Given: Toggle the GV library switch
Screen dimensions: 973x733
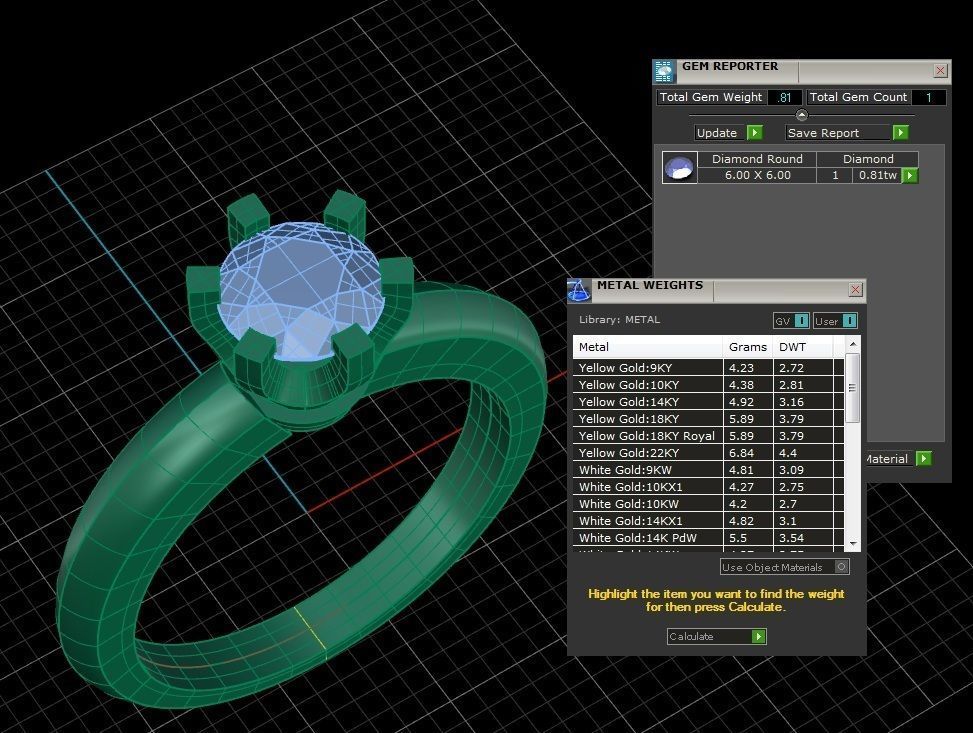Looking at the screenshot, I should pos(801,321).
